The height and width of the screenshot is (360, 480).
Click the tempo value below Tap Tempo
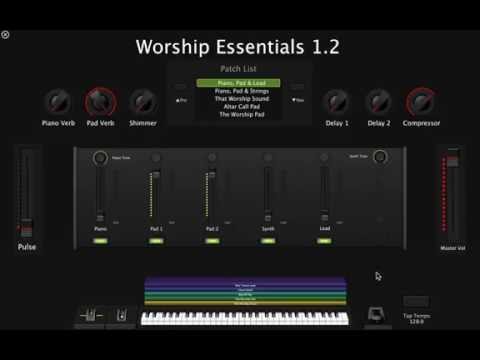pyautogui.click(x=417, y=322)
